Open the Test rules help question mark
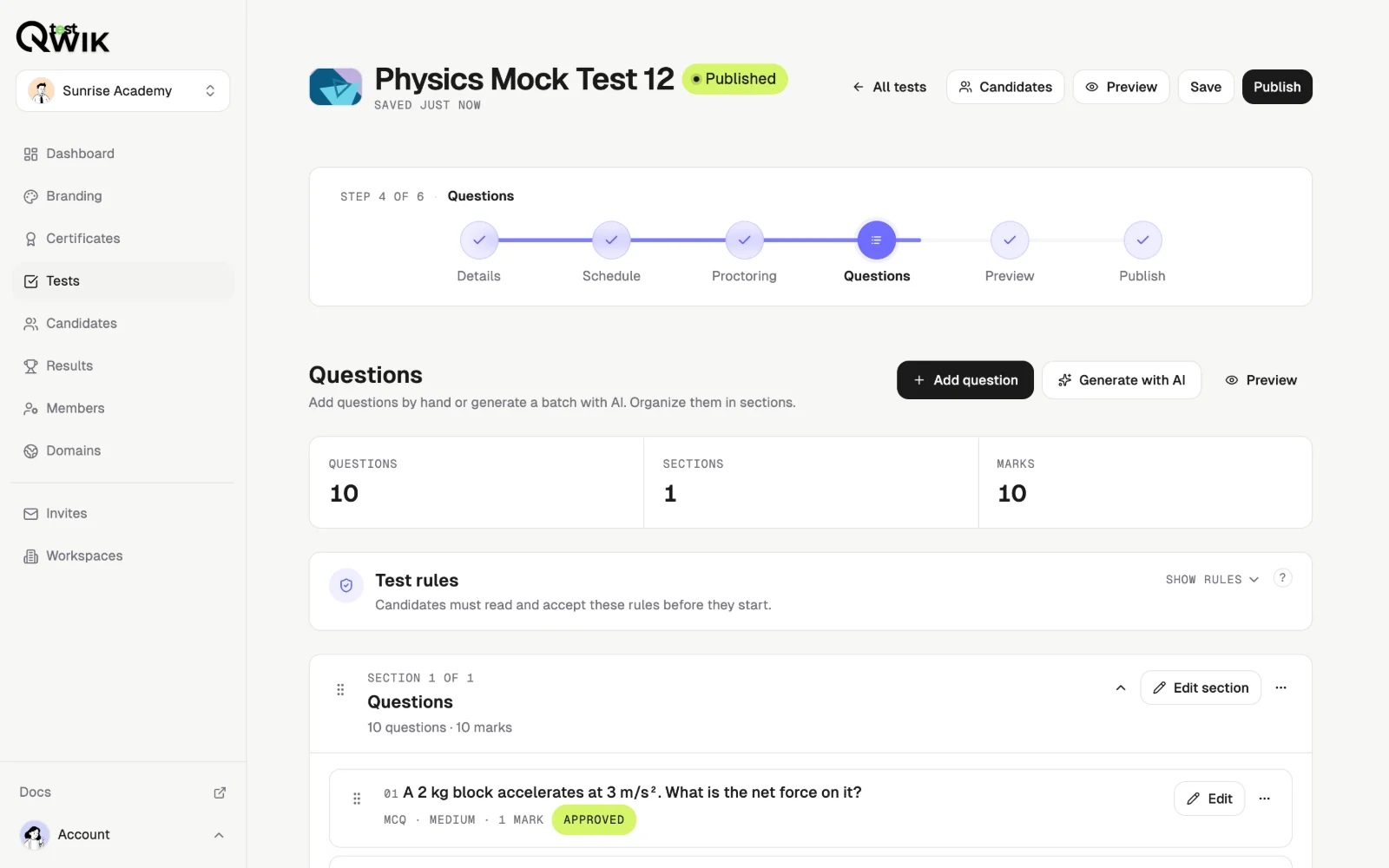The width and height of the screenshot is (1389, 868). 1282,578
